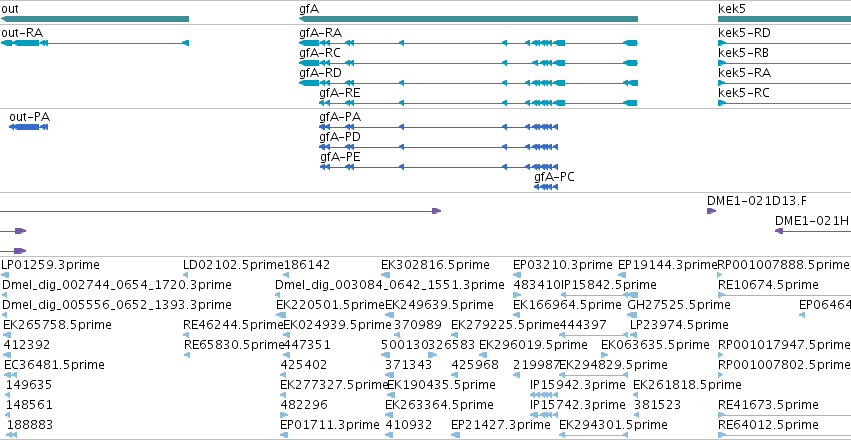The image size is (851, 440).
Task: Click the out-PA protein label
Action: (x=30, y=117)
